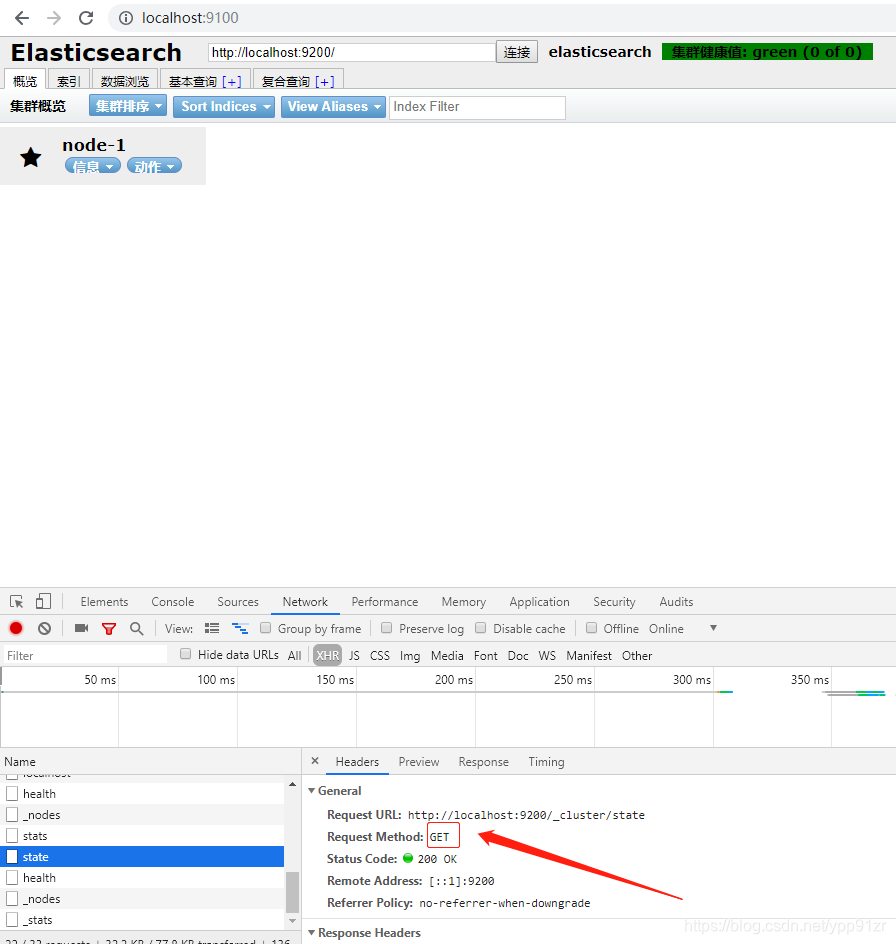Click scroll-up arrow of request list

292,784
